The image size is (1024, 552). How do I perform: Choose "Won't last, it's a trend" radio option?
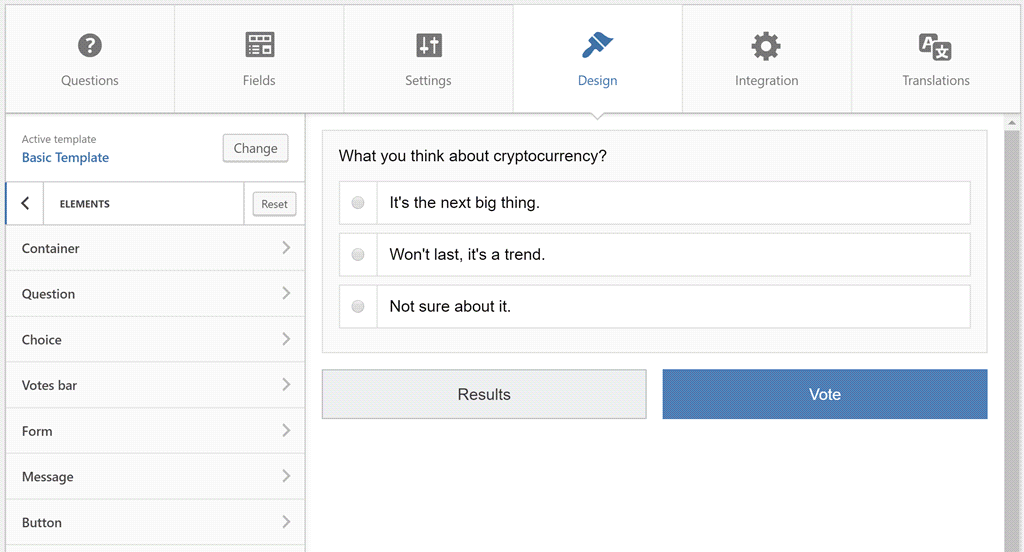pyautogui.click(x=358, y=254)
